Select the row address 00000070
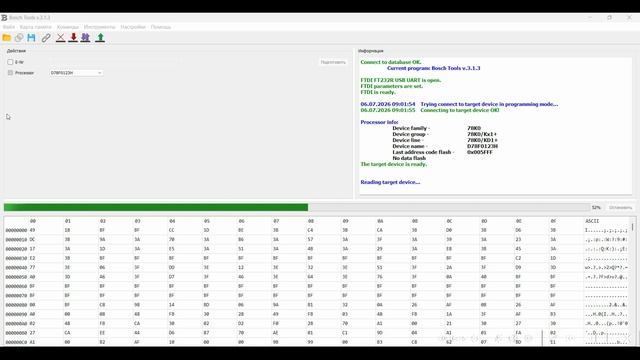This screenshot has width=640, height=360. 16,296
